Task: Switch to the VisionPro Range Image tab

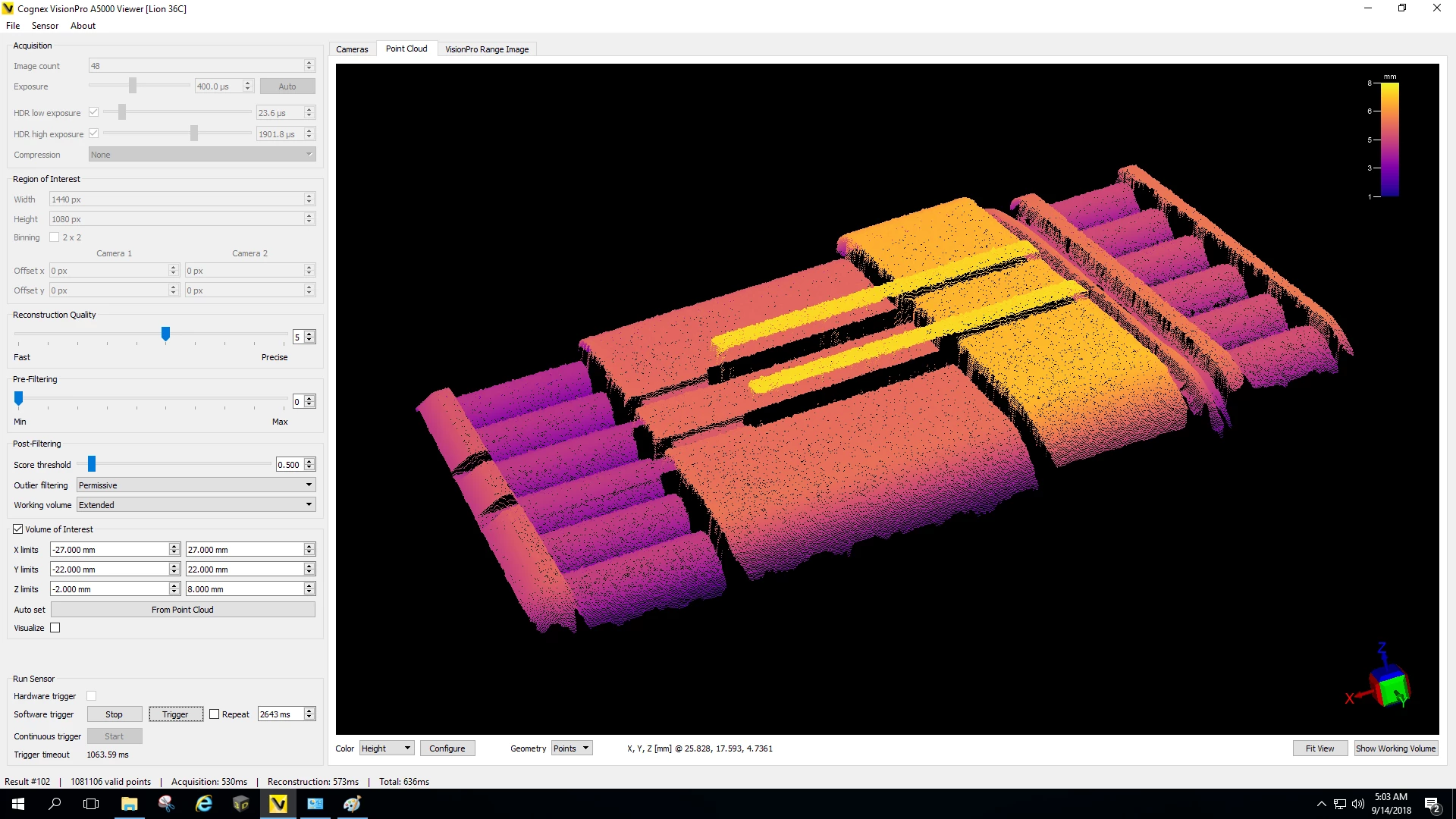Action: 487,48
